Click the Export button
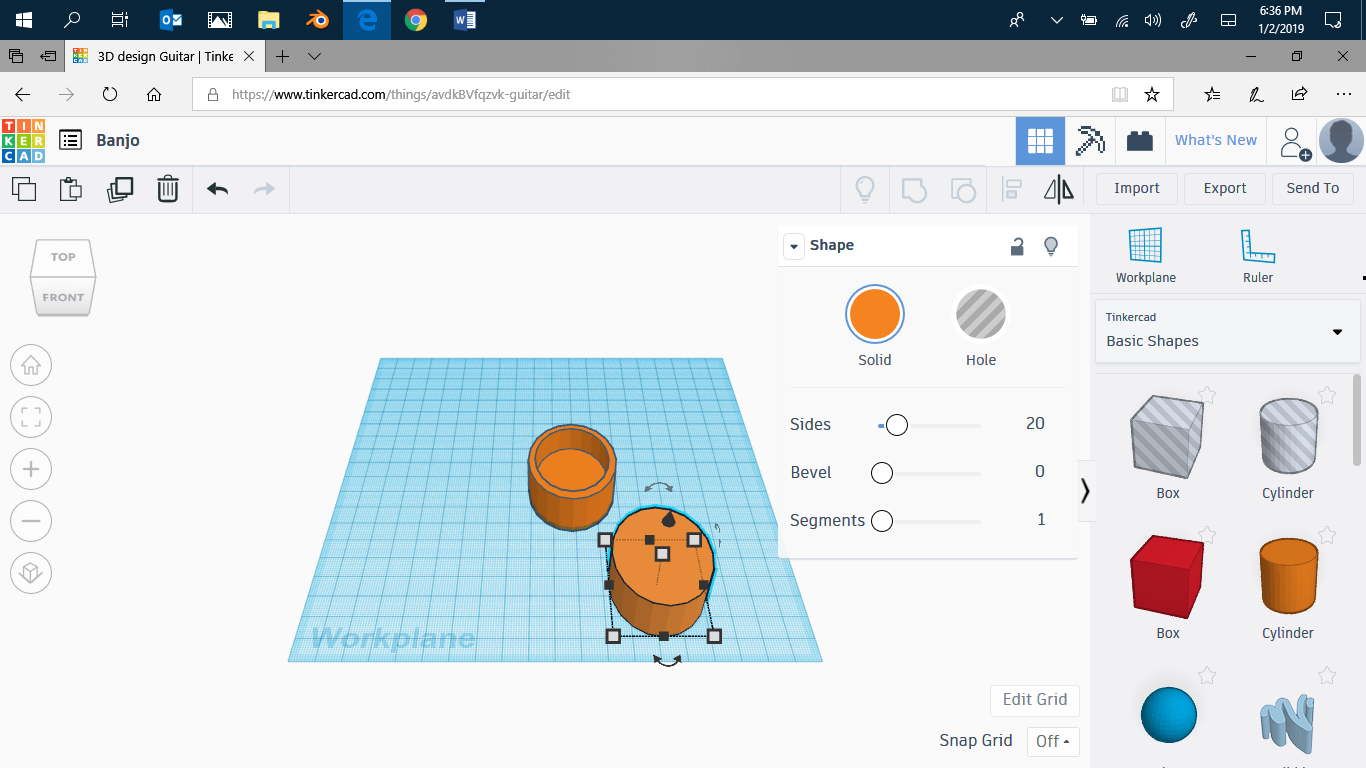 pyautogui.click(x=1225, y=188)
